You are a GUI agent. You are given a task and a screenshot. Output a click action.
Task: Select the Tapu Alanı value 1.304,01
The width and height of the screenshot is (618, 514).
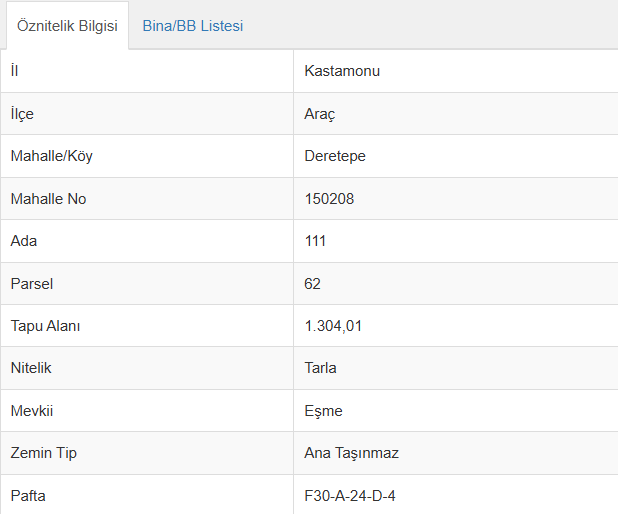(333, 326)
